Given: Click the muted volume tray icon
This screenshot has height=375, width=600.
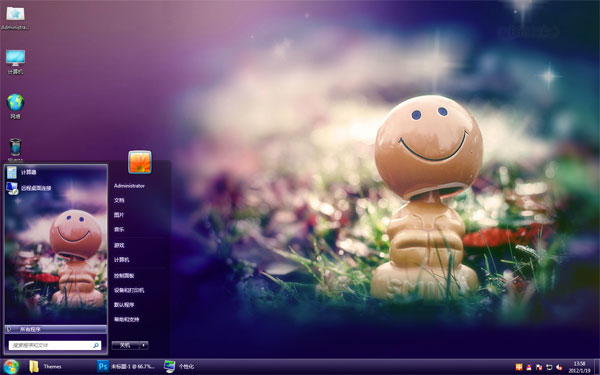Looking at the screenshot, I should click(x=559, y=367).
